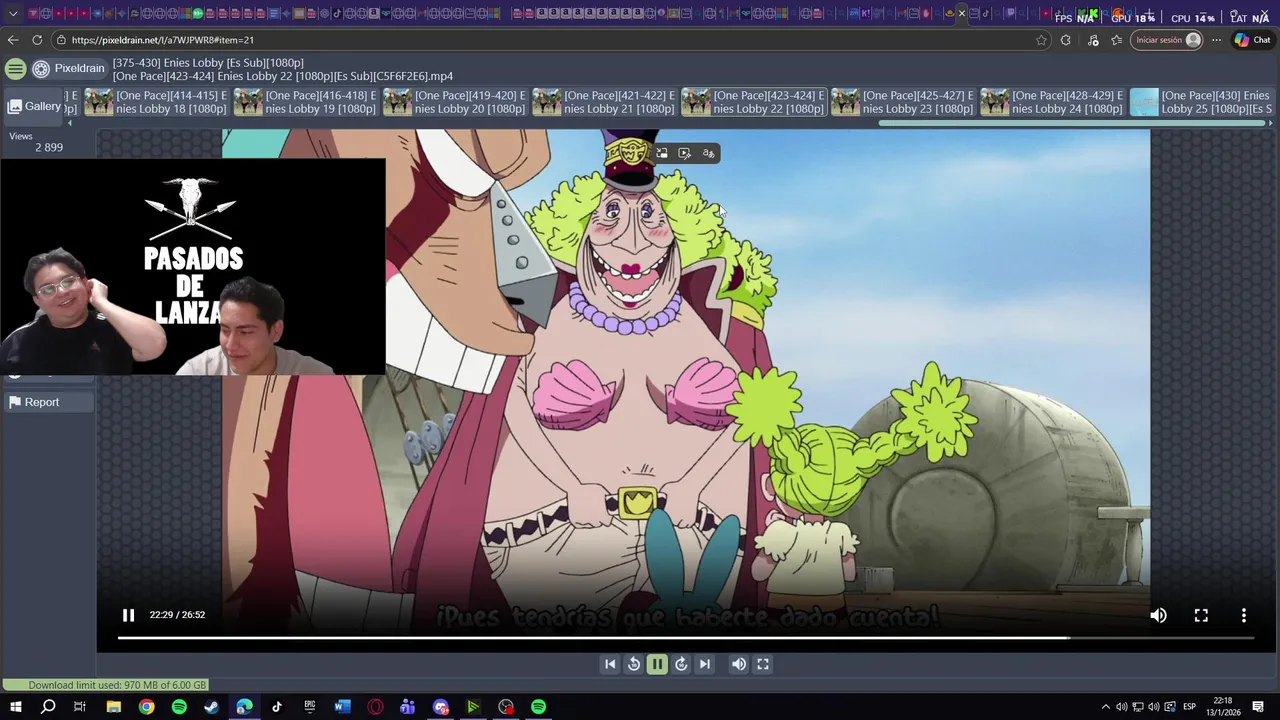The width and height of the screenshot is (1280, 720).
Task: Go back in browser
Action: tap(12, 40)
